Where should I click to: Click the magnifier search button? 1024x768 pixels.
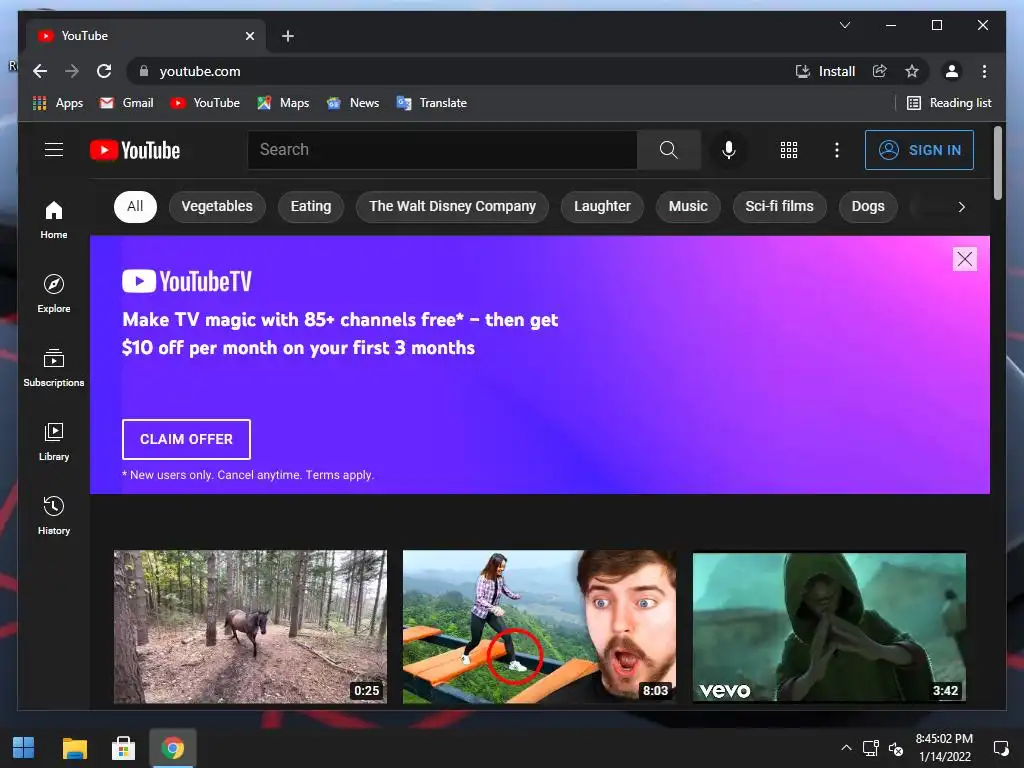point(668,150)
